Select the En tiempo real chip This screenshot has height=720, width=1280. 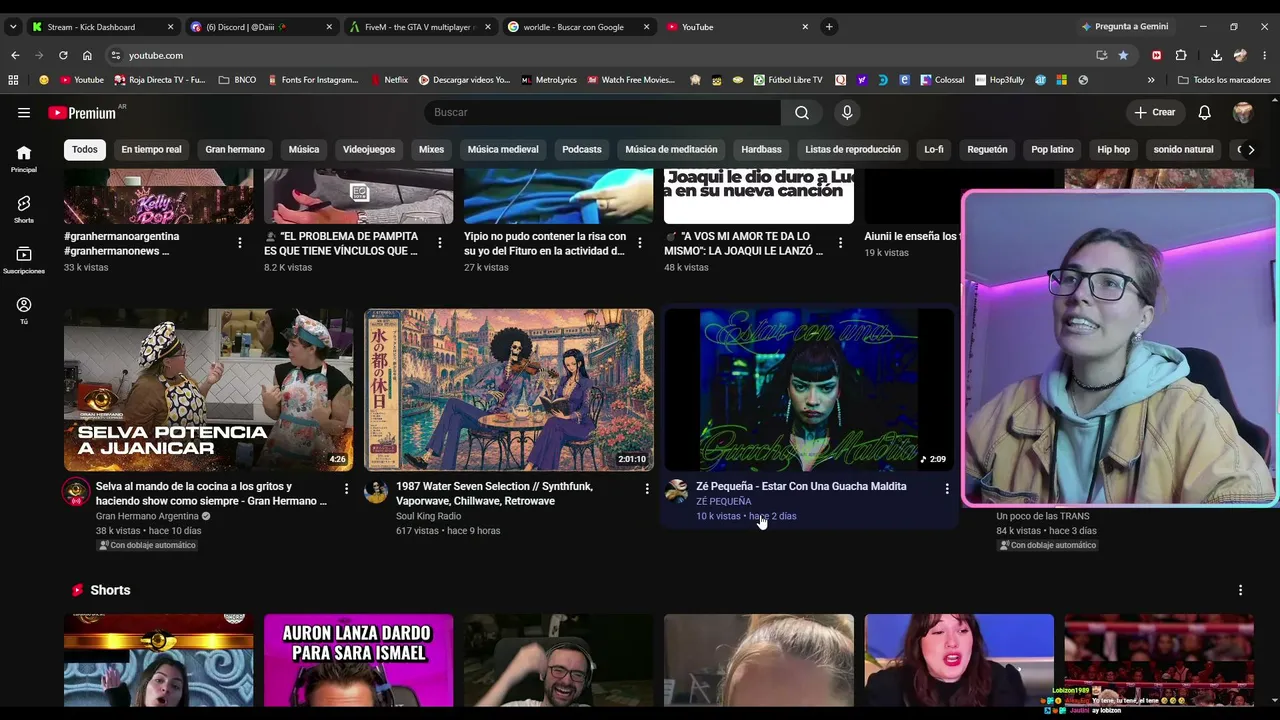pos(151,149)
